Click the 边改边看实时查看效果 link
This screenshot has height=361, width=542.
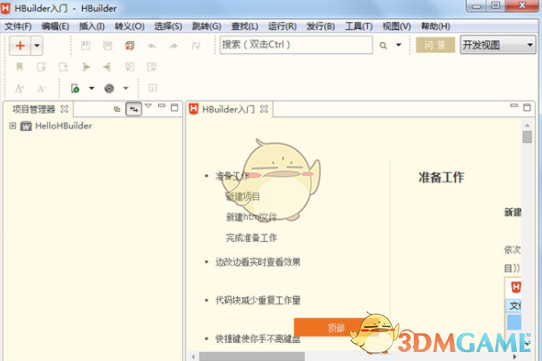258,262
